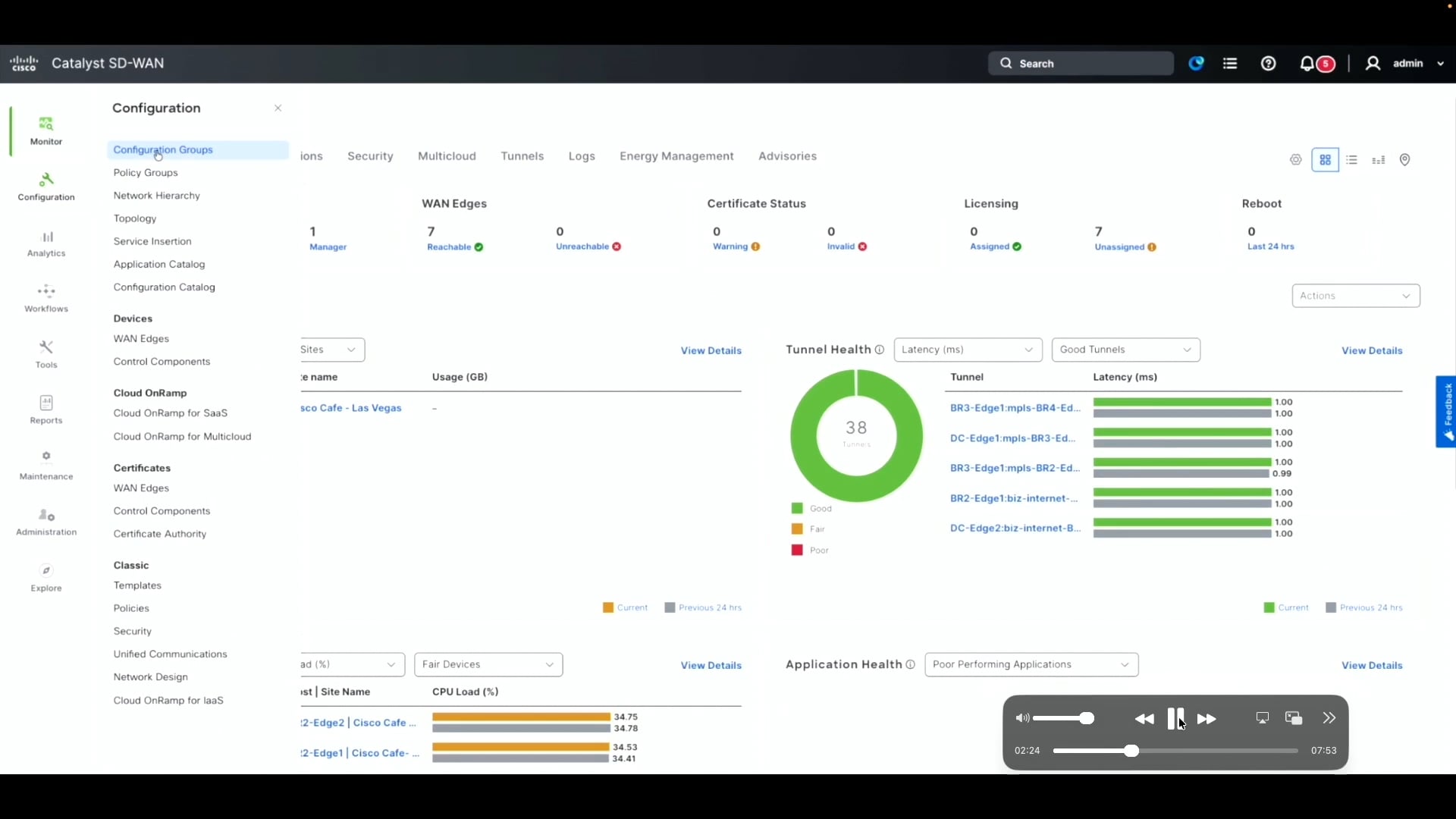Open the Reports sidebar section
This screenshot has height=819, width=1456.
pyautogui.click(x=46, y=410)
